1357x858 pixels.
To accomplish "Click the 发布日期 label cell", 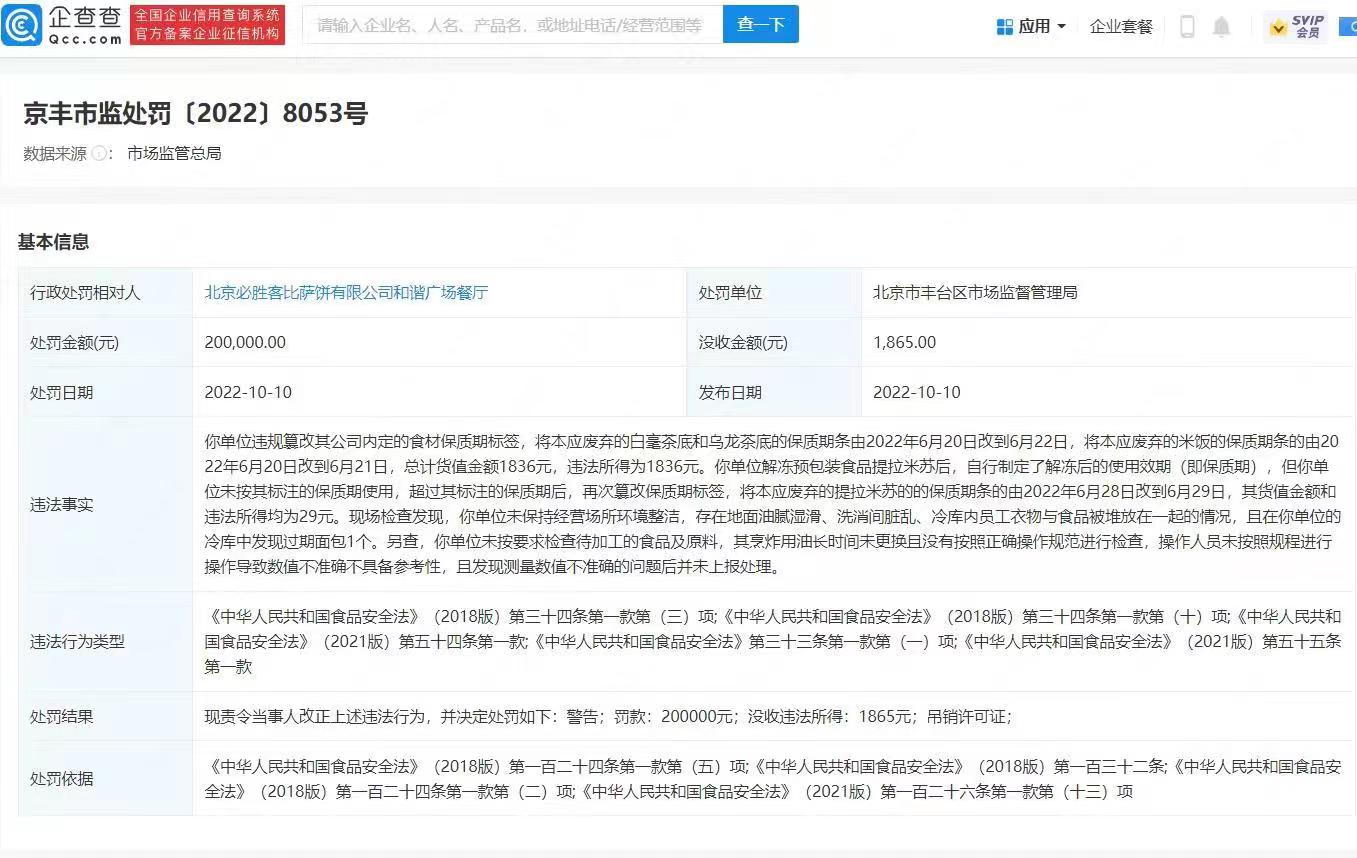I will 774,392.
